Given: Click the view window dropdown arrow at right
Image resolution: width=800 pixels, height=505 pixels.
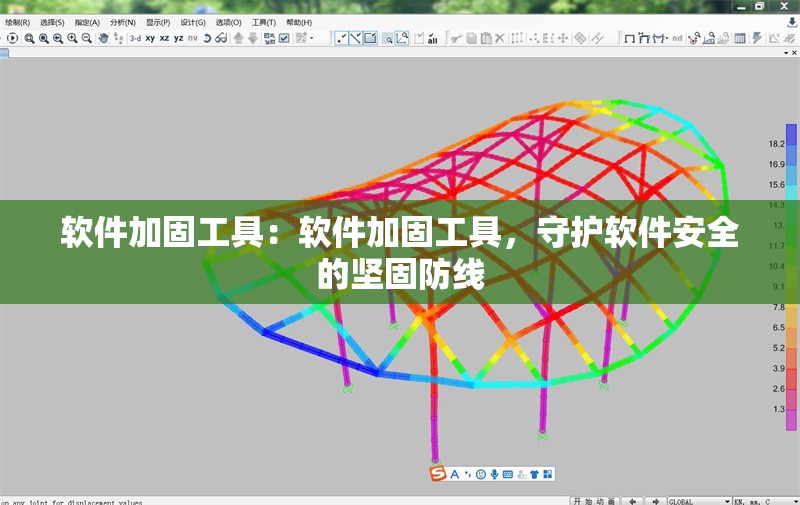Looking at the screenshot, I should (x=786, y=53).
